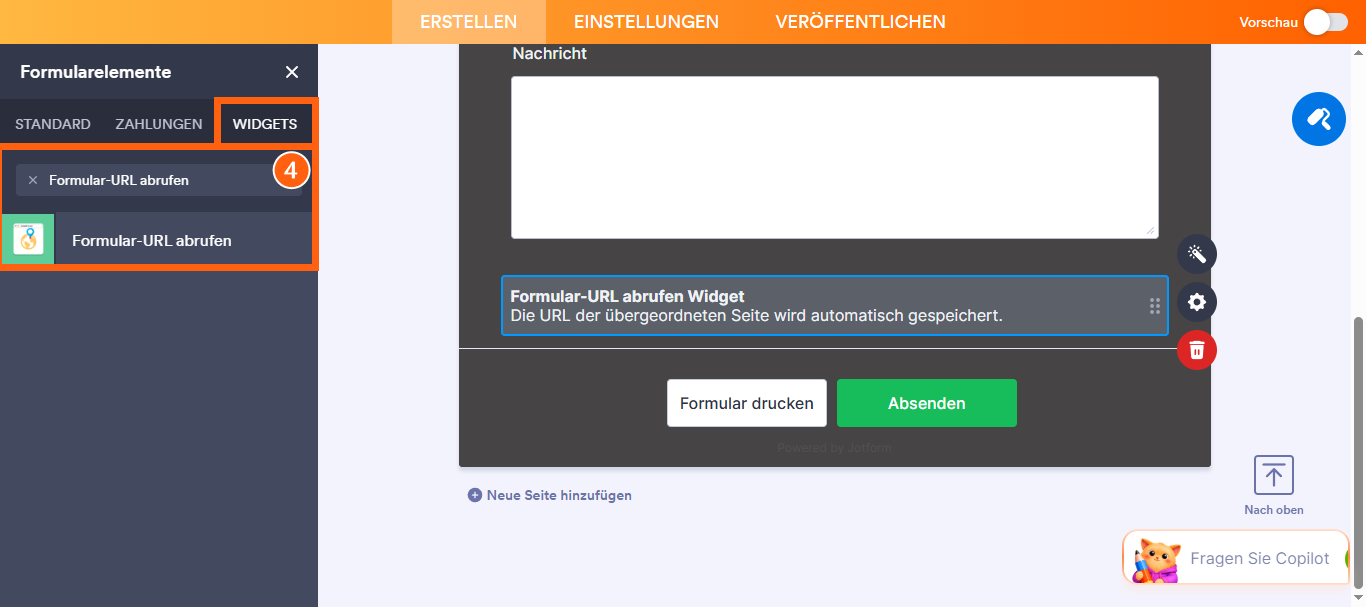Go to the VERÖFFENTLICHEN tab

coord(860,22)
